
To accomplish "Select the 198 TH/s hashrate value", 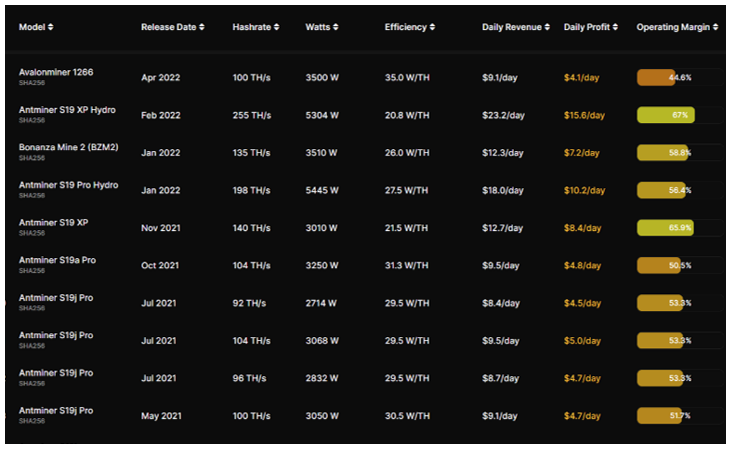I will (251, 190).
